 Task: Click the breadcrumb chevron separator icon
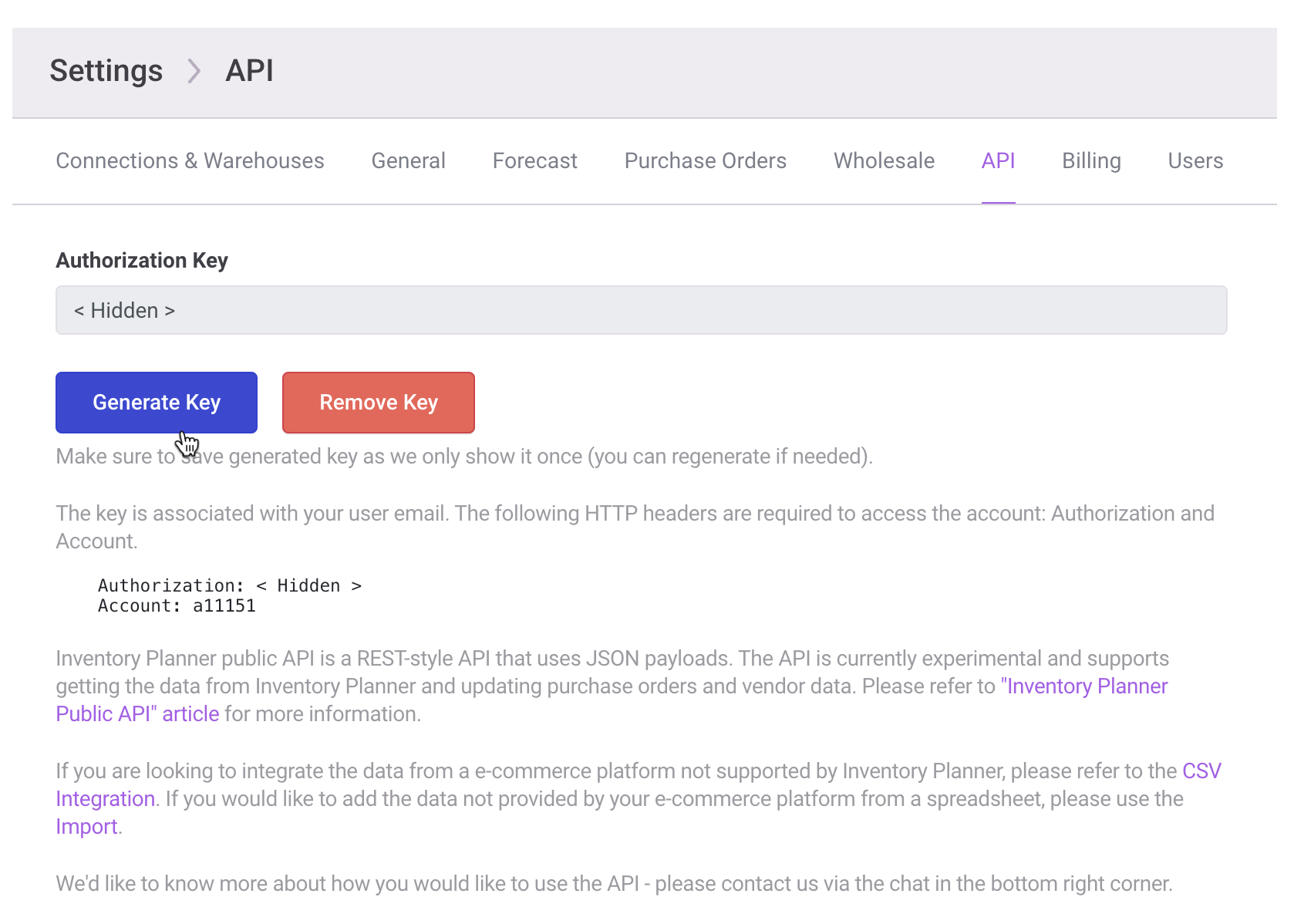pos(194,72)
